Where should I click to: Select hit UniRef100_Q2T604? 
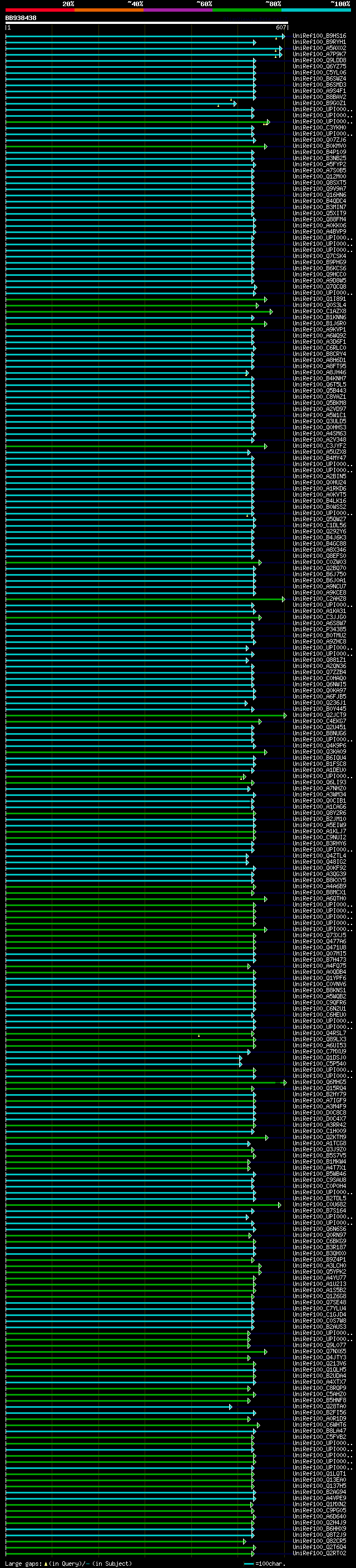point(319,1547)
